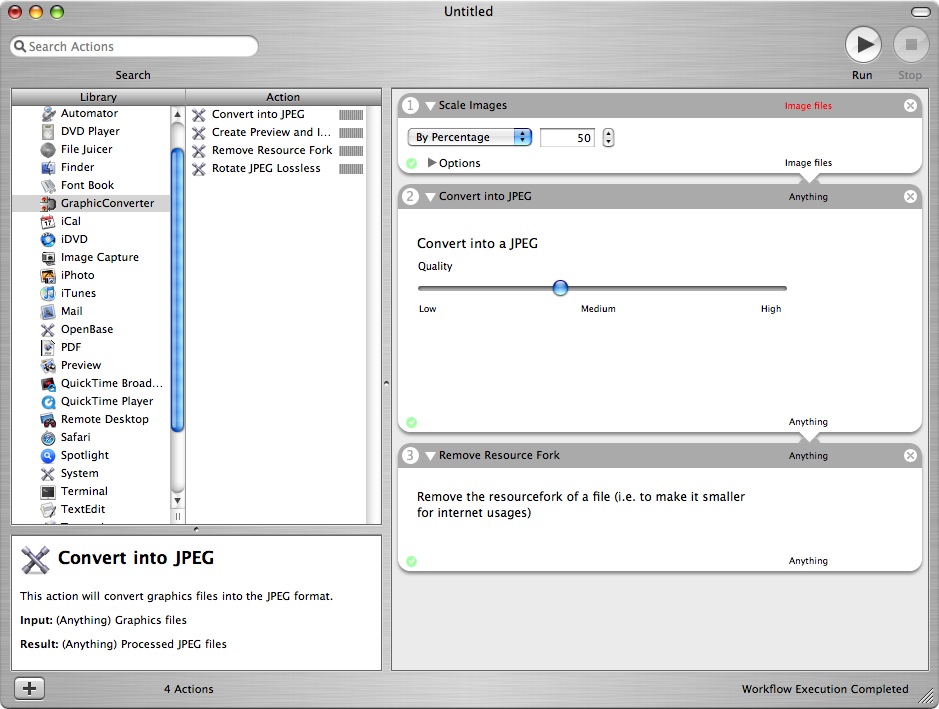
Task: Expand Options in Scale Images
Action: coord(432,163)
